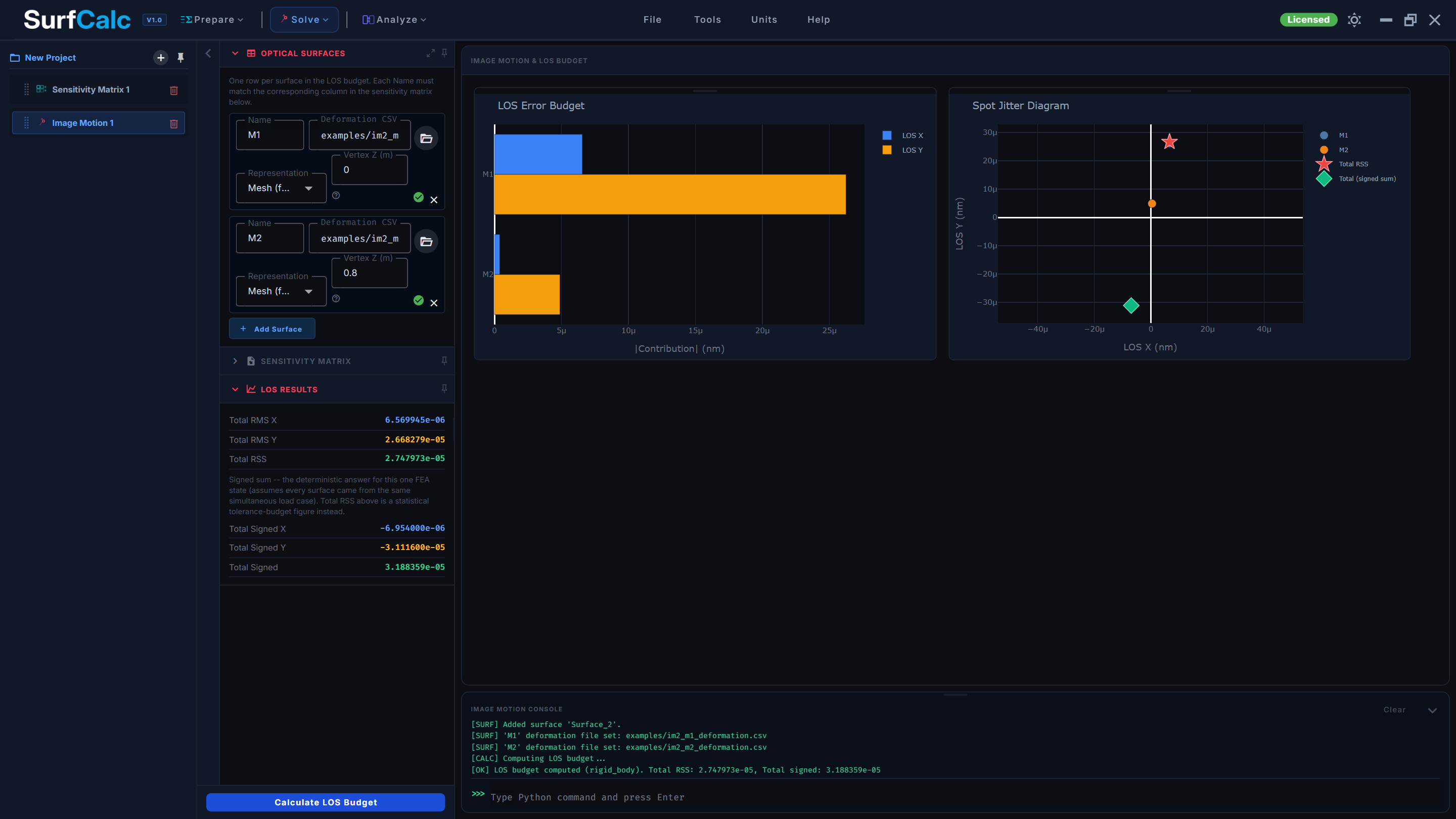1456x819 pixels.
Task: Toggle LOS Y series in legend
Action: 902,150
